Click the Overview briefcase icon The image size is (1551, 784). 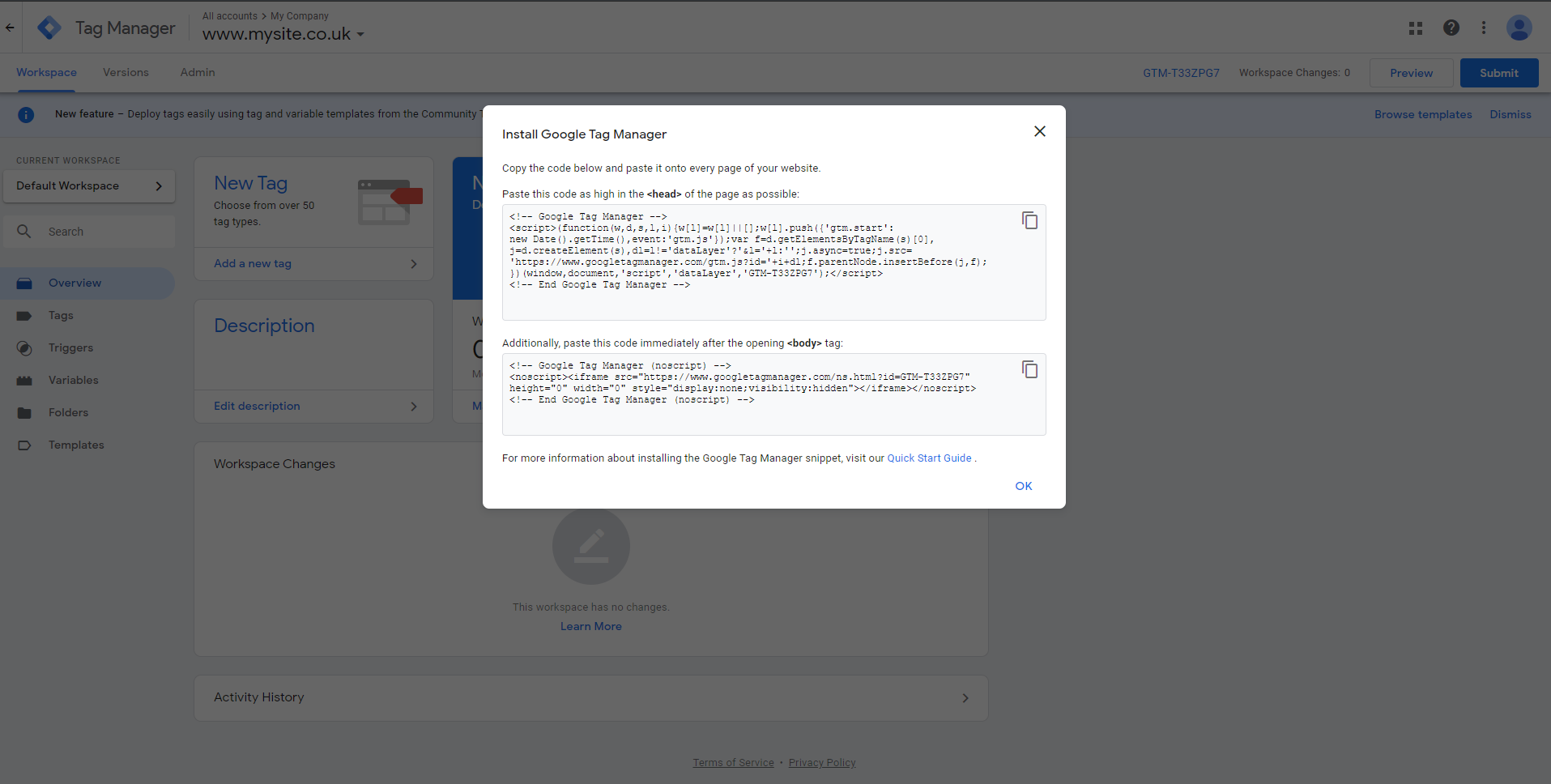24,283
